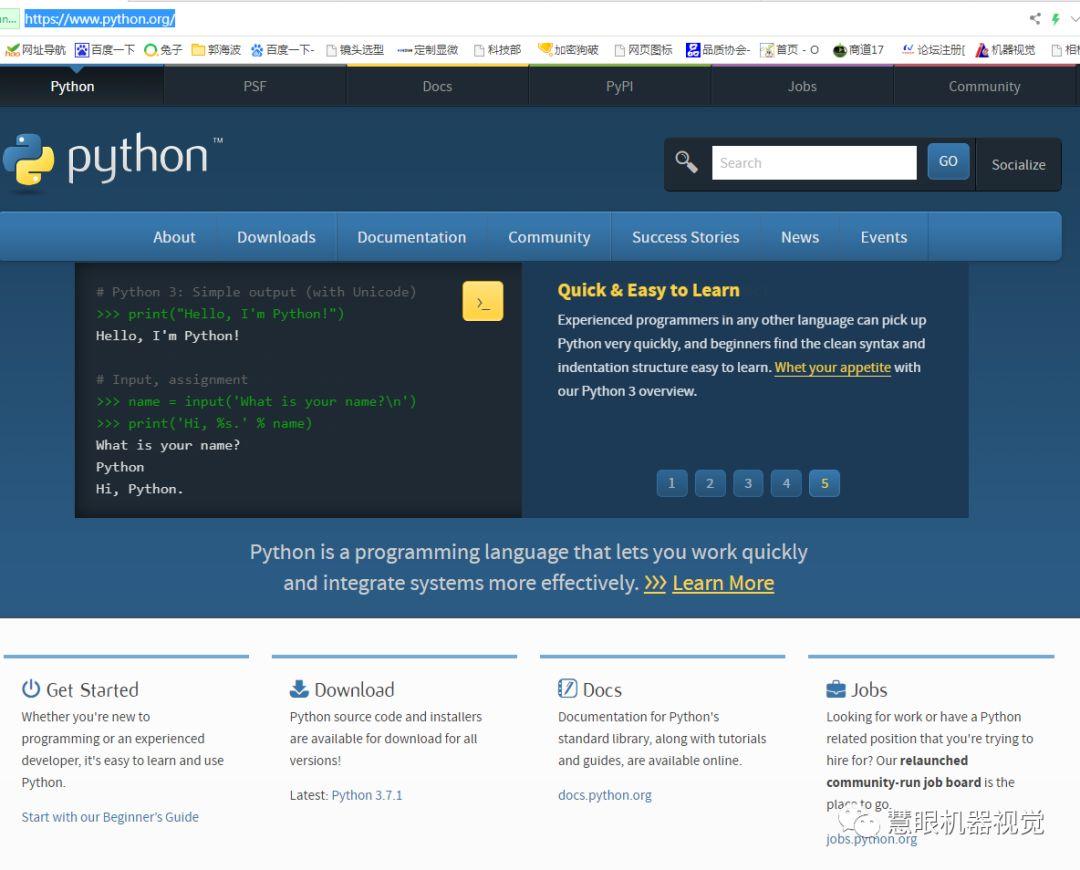
Task: Open the 机器视觉 bookmark
Action: click(1005, 50)
